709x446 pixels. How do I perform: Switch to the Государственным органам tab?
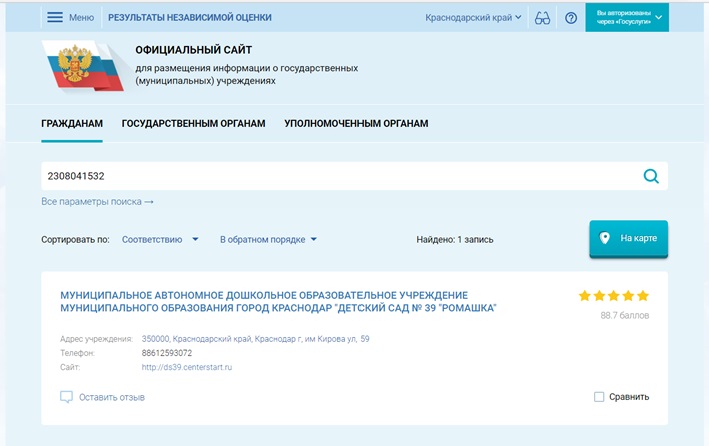(x=194, y=123)
